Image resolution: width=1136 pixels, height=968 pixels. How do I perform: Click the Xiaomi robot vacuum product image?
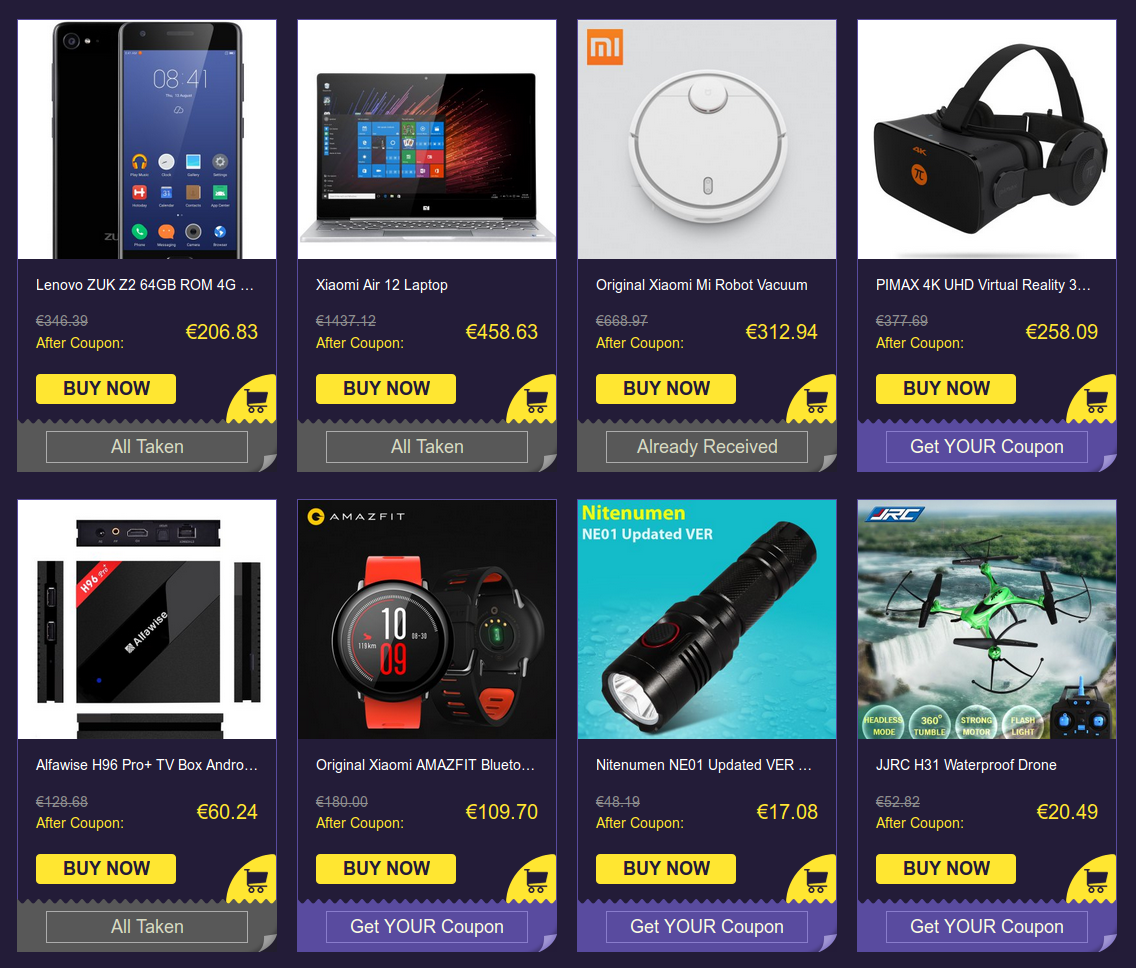point(706,139)
